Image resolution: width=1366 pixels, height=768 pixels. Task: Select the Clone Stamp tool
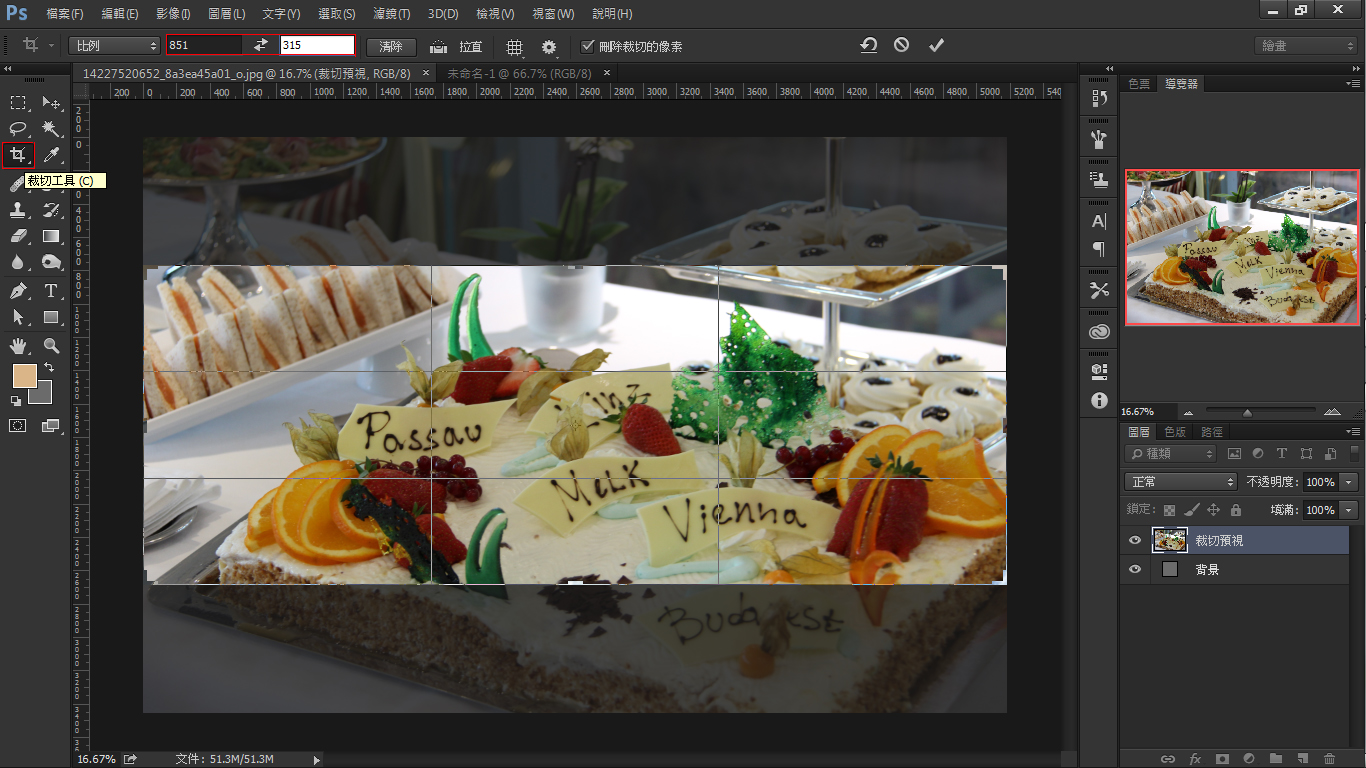tap(18, 210)
